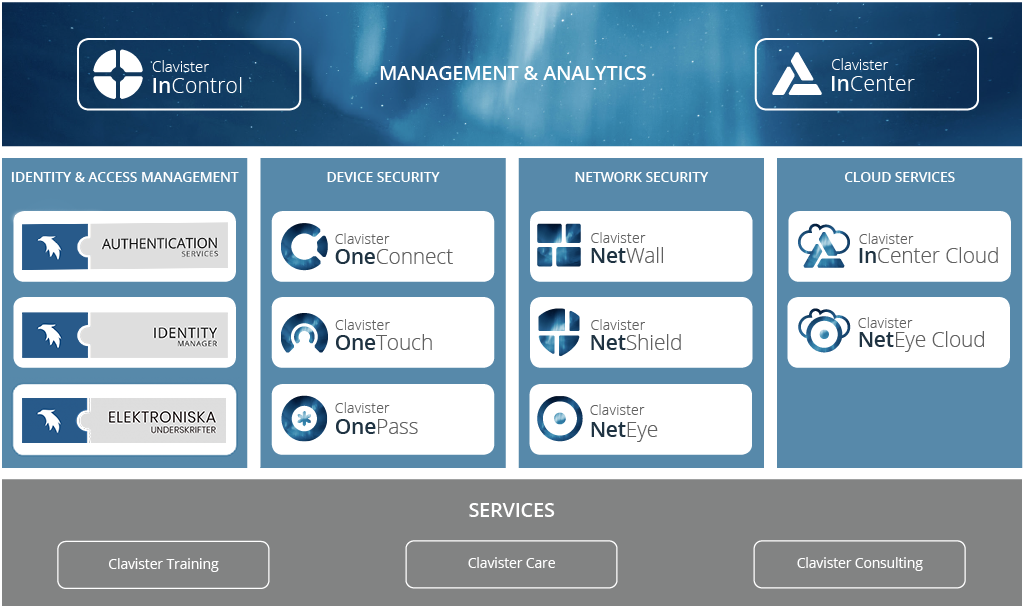Click the Network Security heading
The width and height of the screenshot is (1024, 609).
click(x=641, y=178)
